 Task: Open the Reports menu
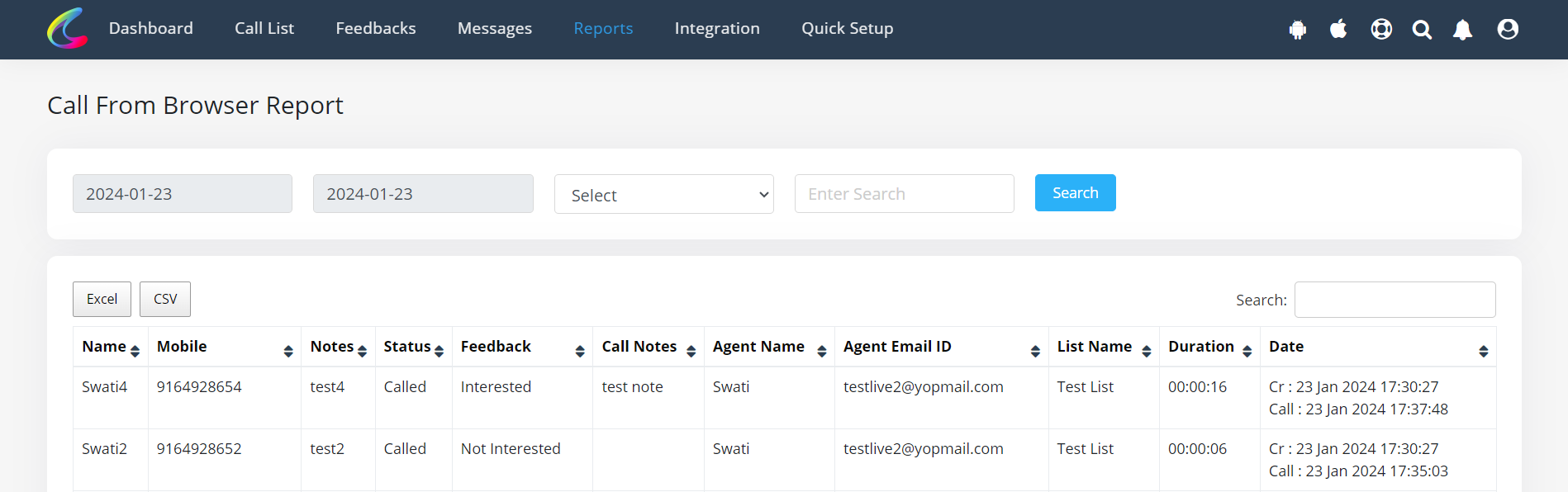coord(603,28)
